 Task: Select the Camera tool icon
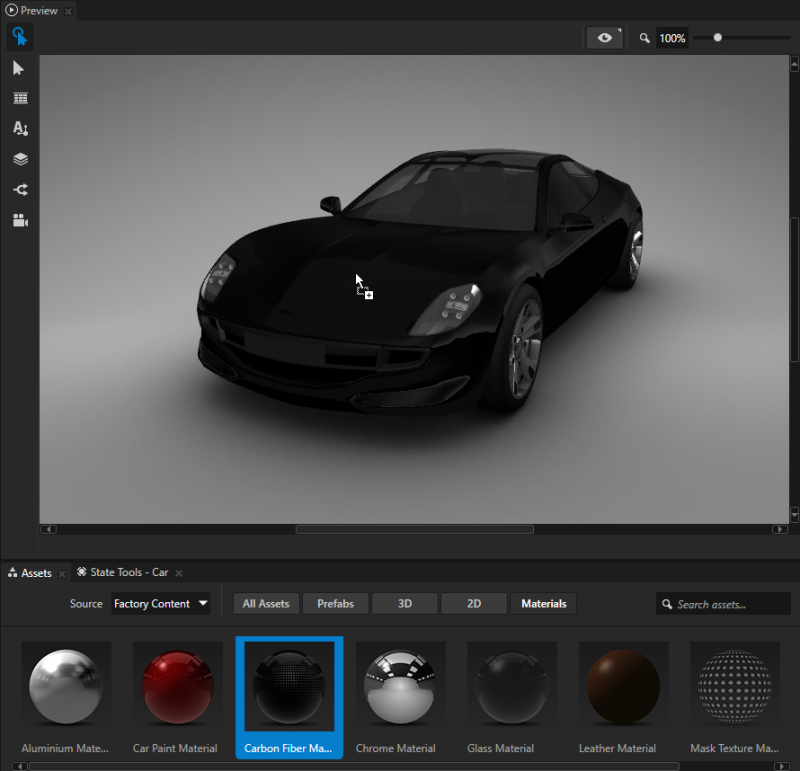click(20, 220)
